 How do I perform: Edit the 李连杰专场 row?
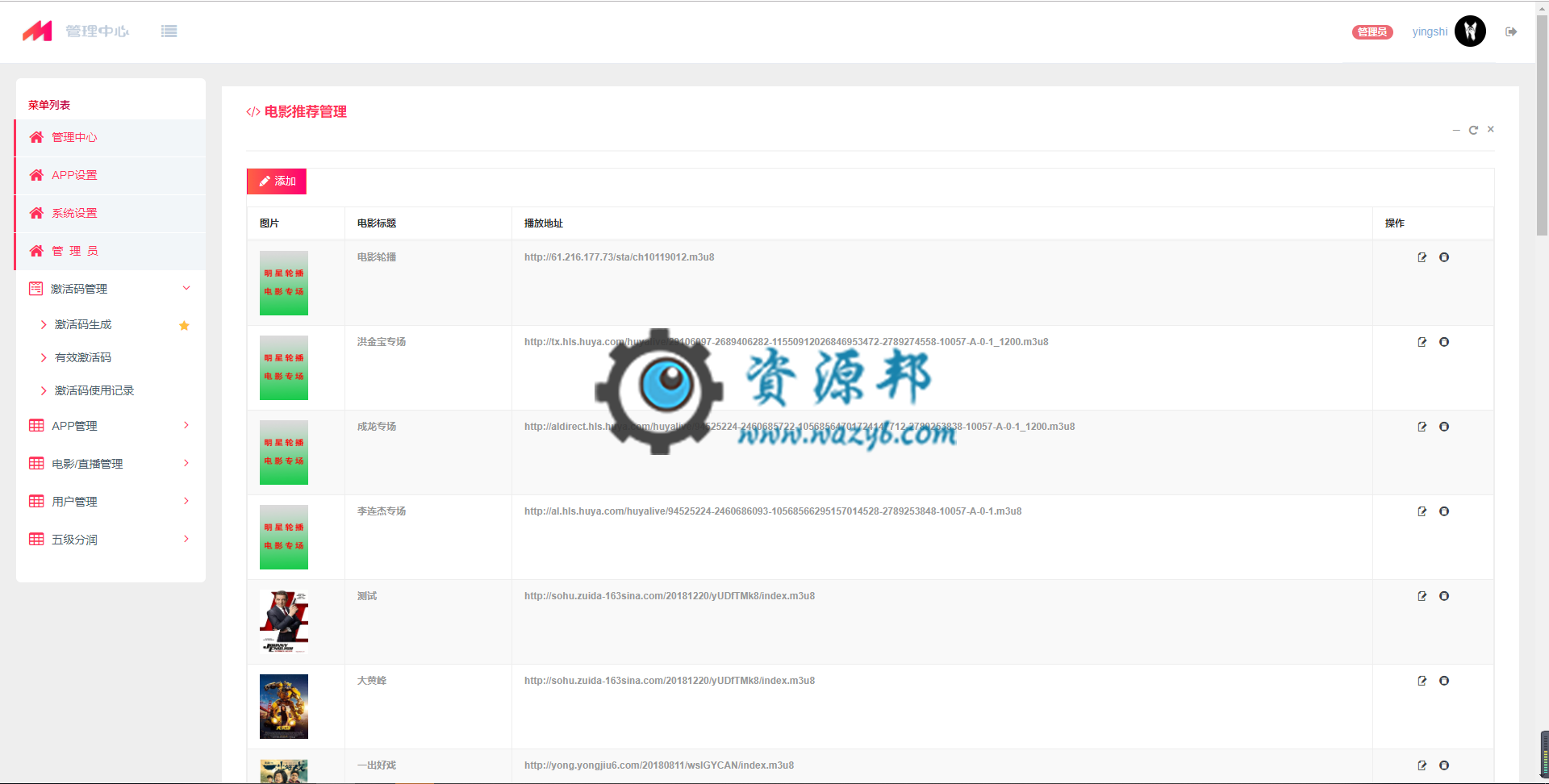(x=1422, y=511)
